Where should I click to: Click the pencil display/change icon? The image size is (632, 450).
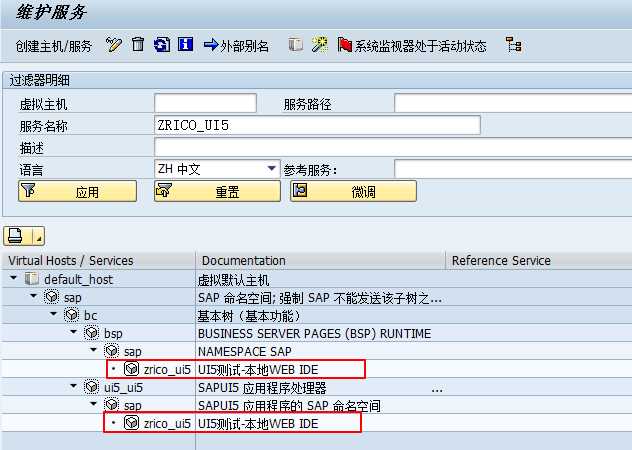tap(114, 45)
